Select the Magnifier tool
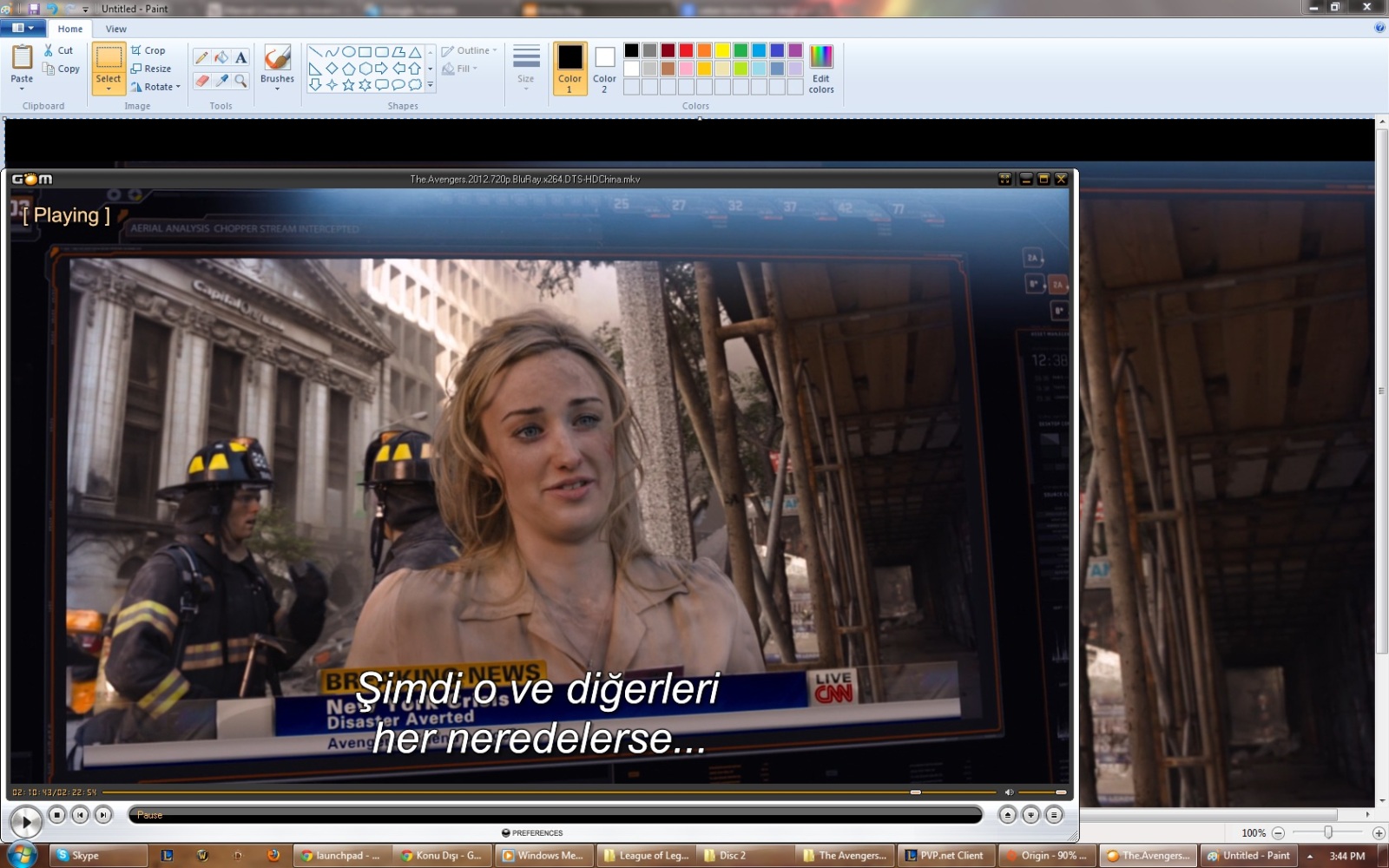This screenshot has height=868, width=1389. (x=241, y=81)
